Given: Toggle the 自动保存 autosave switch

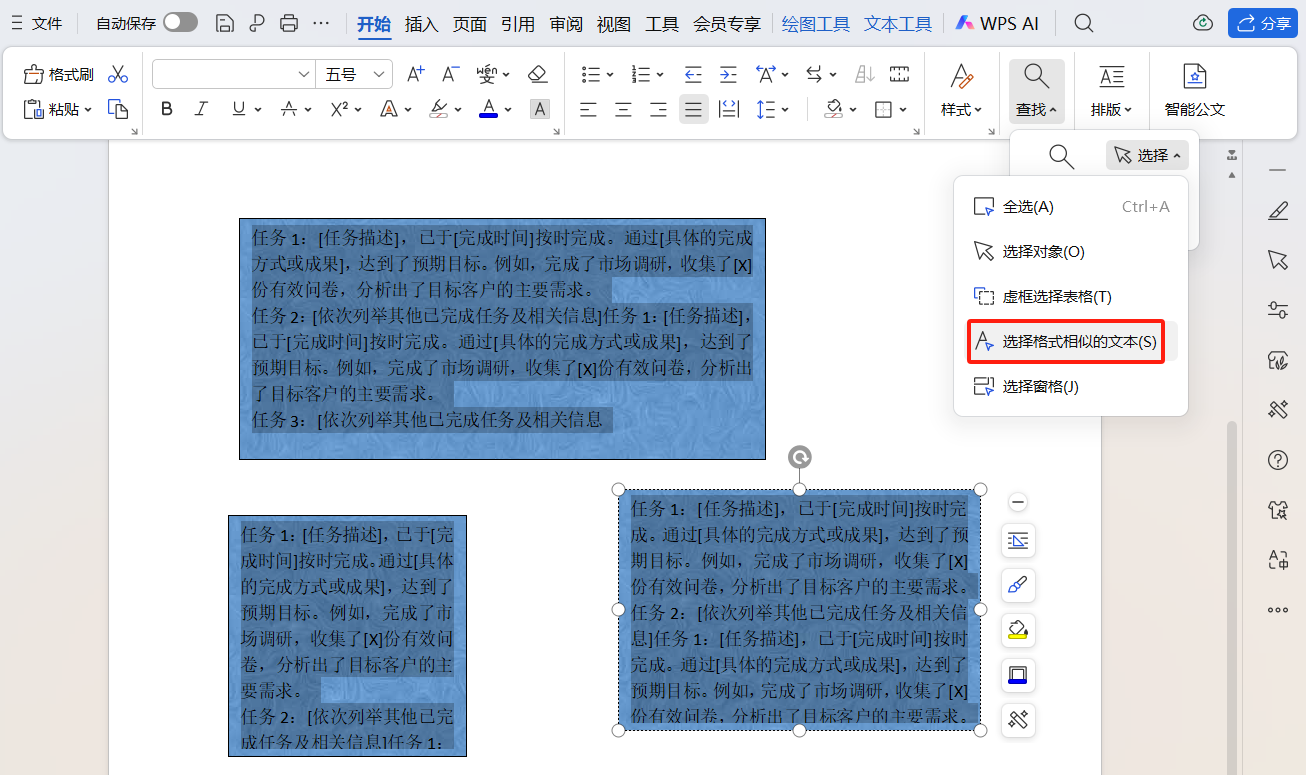Looking at the screenshot, I should (180, 22).
